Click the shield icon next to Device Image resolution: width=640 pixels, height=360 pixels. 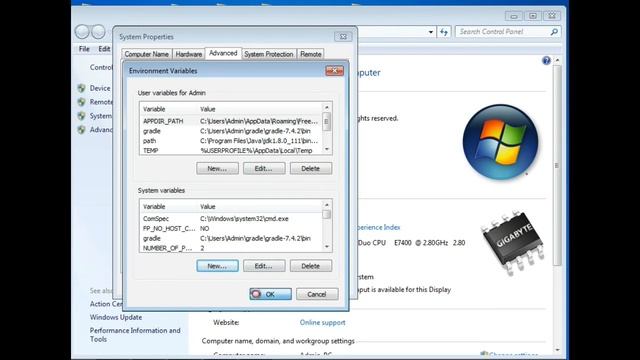[x=82, y=88]
